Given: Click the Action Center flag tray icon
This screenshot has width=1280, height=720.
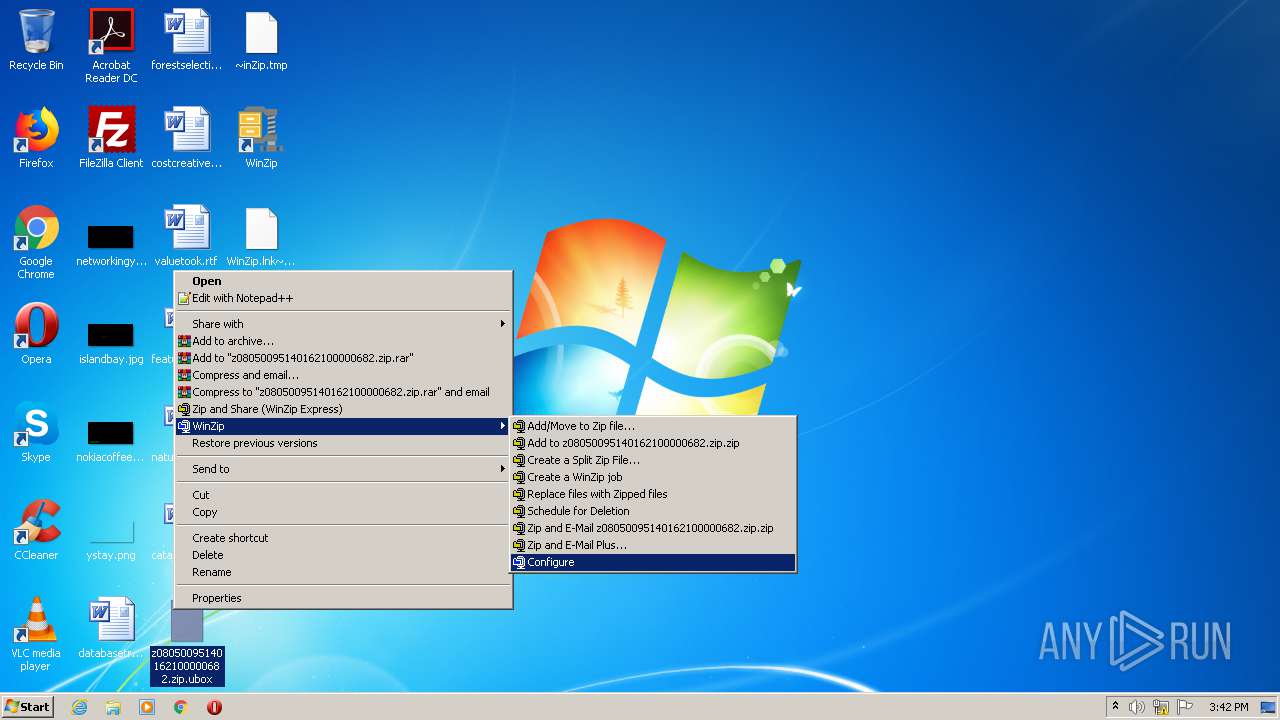Looking at the screenshot, I should 1184,707.
